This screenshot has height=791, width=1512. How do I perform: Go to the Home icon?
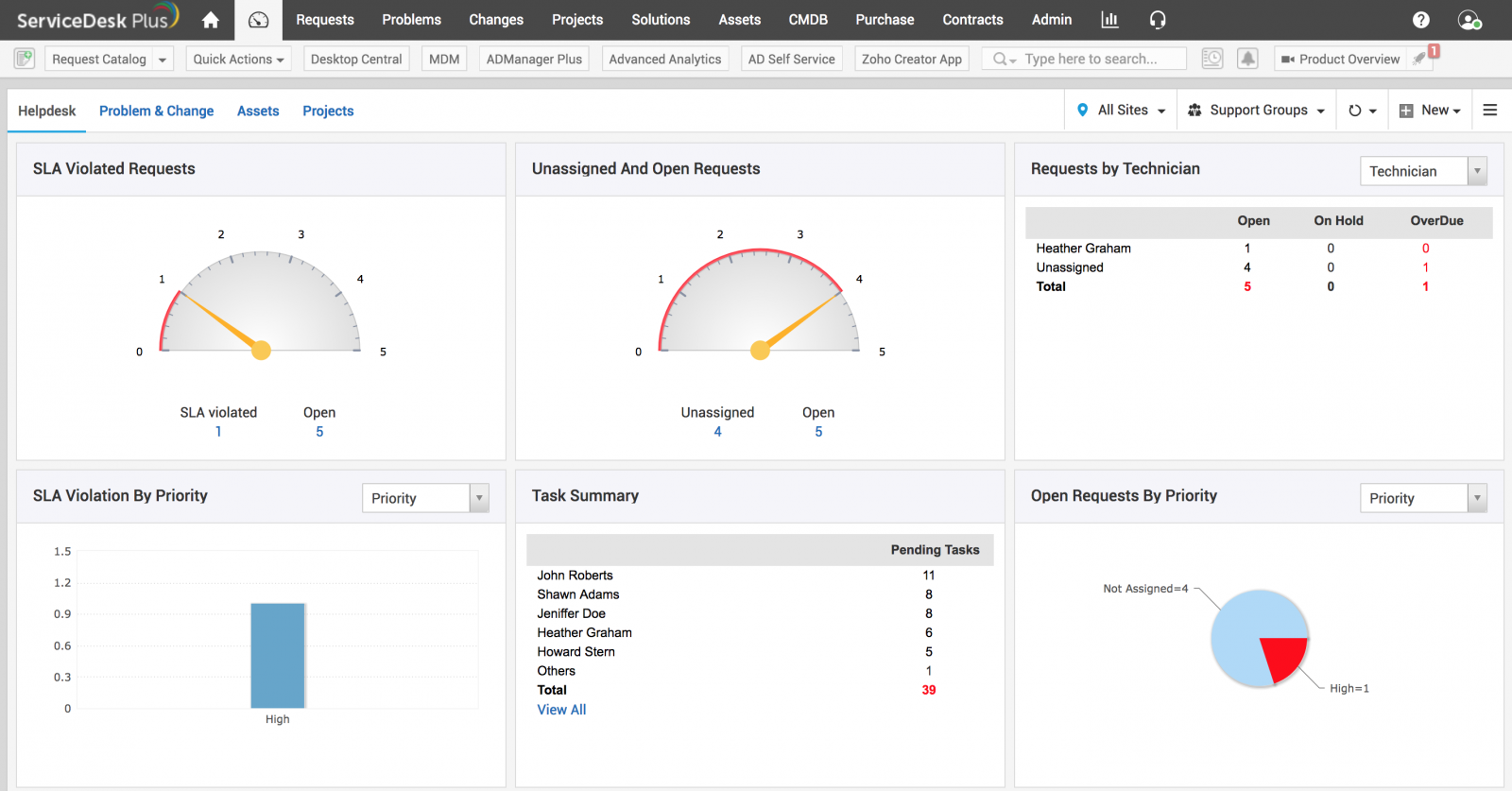point(211,20)
